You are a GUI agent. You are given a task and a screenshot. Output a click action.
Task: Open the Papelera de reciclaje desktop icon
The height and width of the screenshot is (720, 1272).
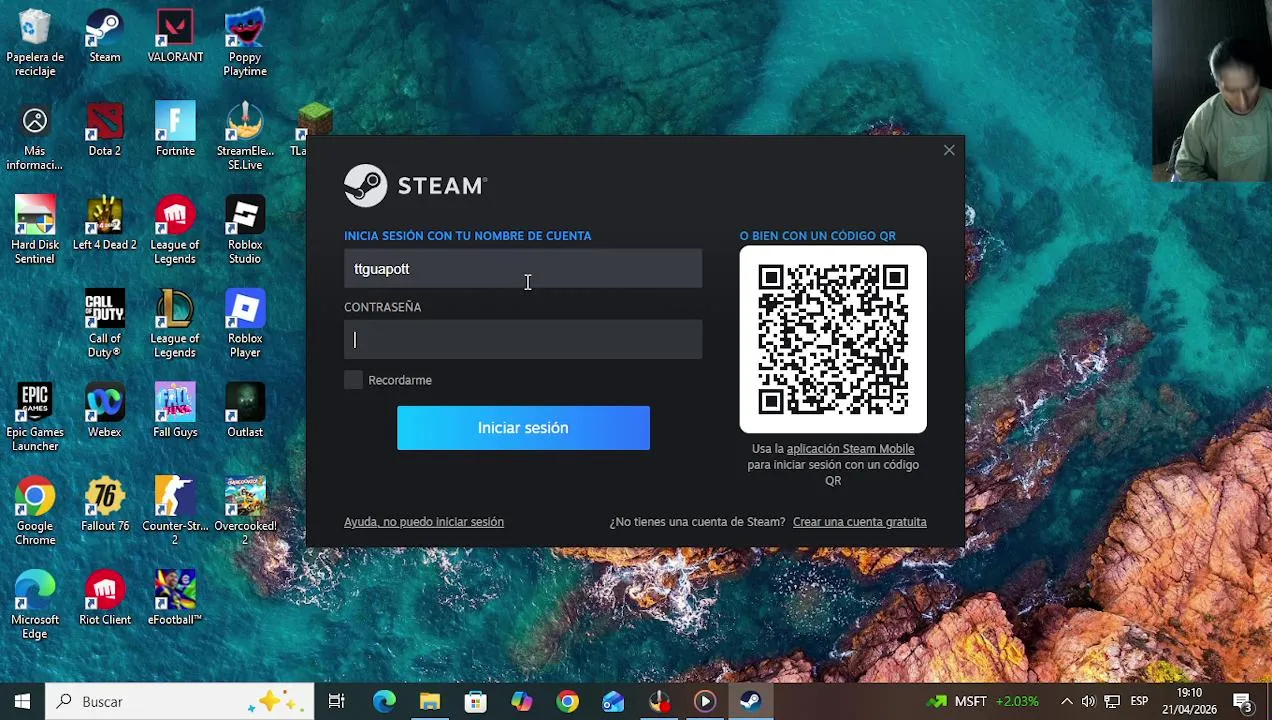35,43
